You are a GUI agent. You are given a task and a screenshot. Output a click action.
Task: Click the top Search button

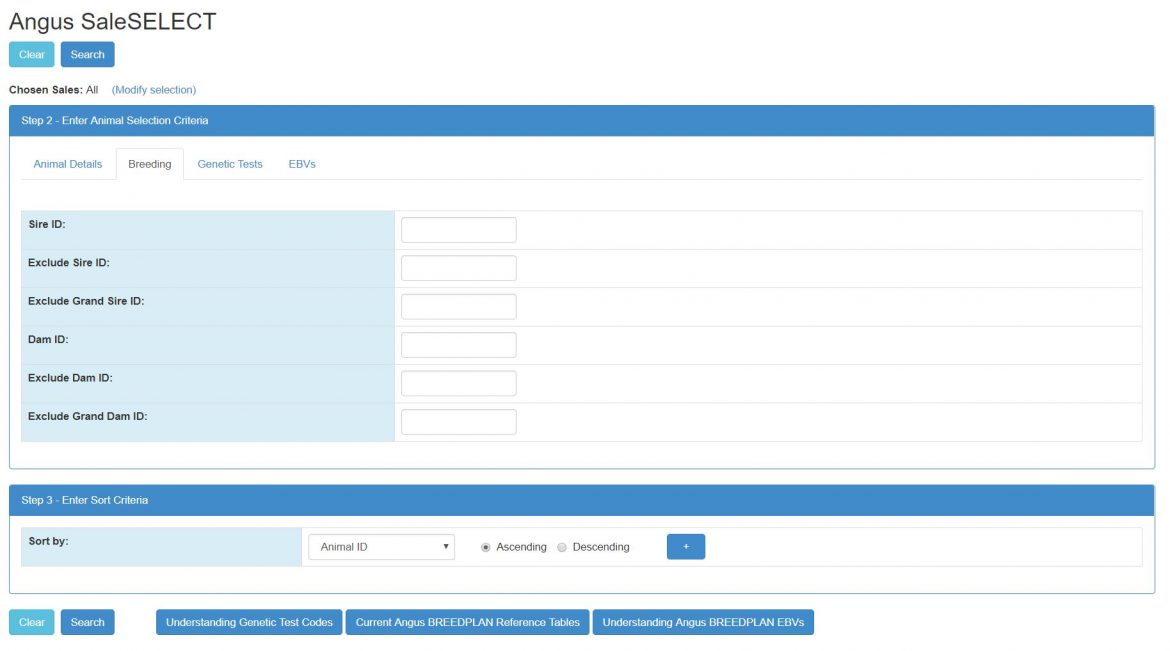pyautogui.click(x=87, y=55)
